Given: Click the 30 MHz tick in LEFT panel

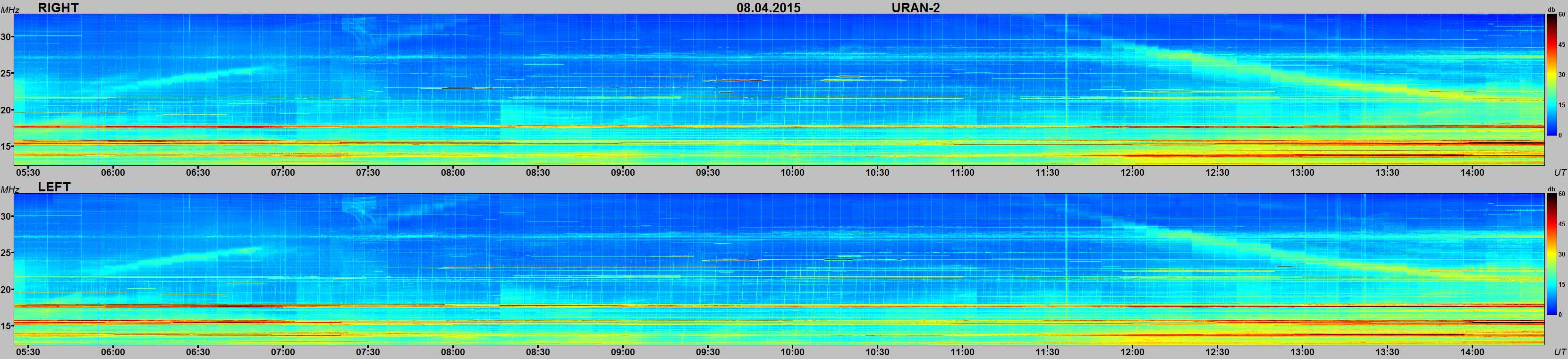Looking at the screenshot, I should coord(6,216).
